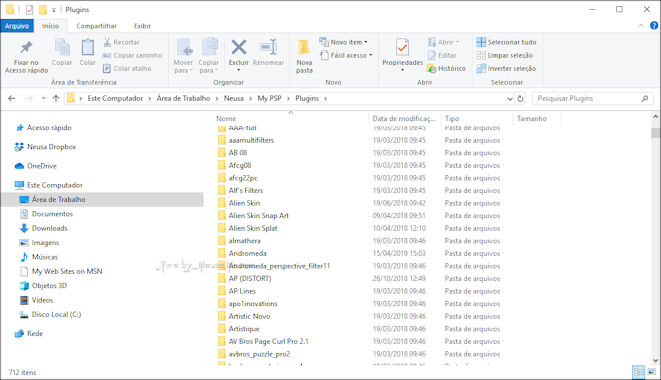
Task: Select Documentos in navigation pane
Action: click(x=52, y=214)
